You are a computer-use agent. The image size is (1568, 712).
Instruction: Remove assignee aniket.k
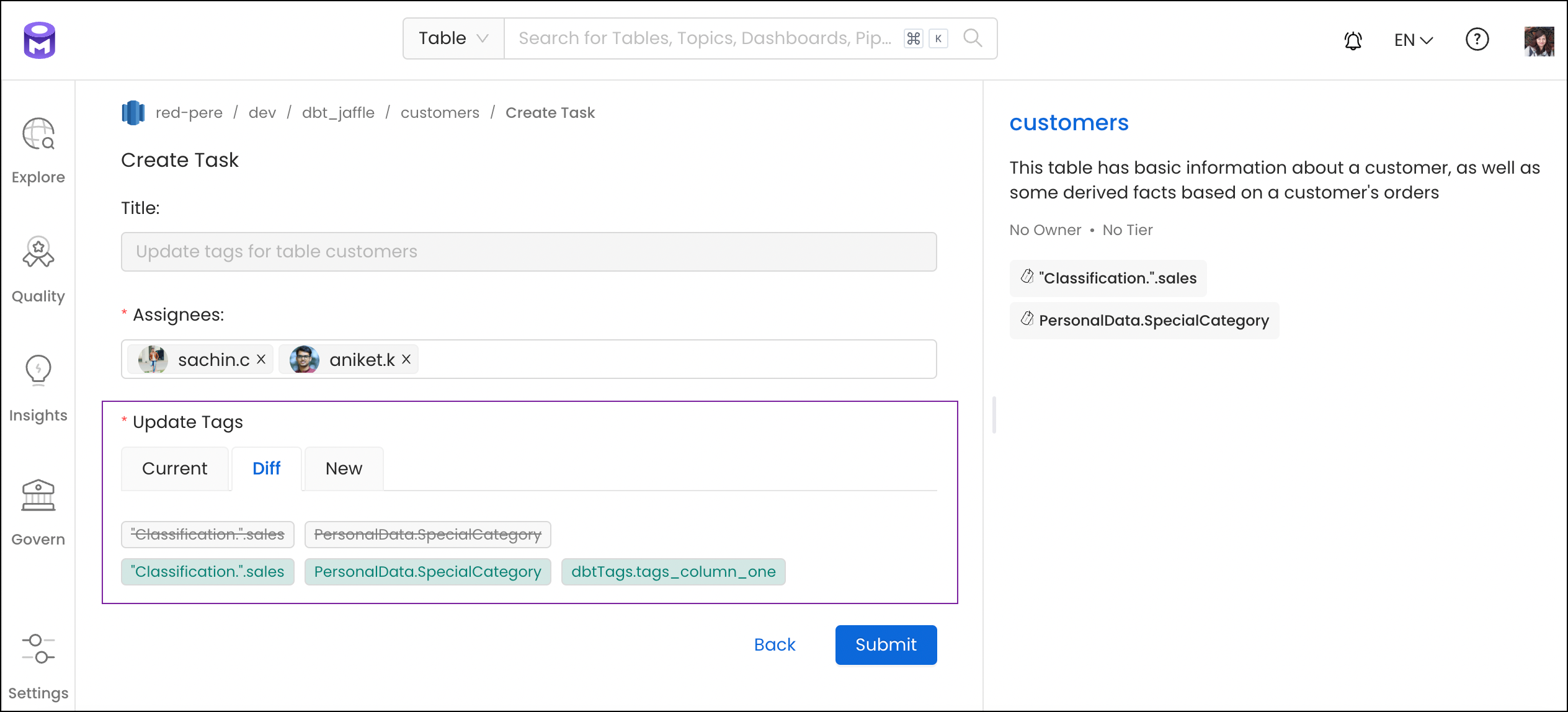(406, 359)
